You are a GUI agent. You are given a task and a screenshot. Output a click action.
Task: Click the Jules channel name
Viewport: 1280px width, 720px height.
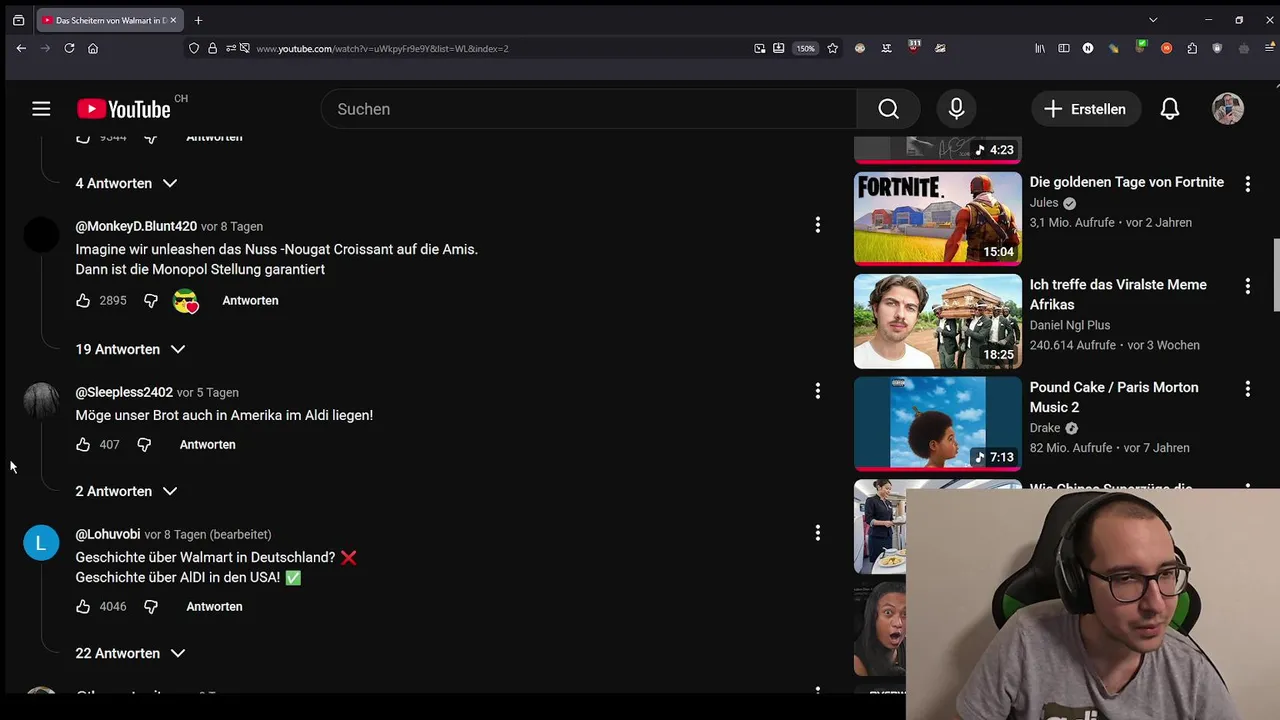pos(1044,203)
